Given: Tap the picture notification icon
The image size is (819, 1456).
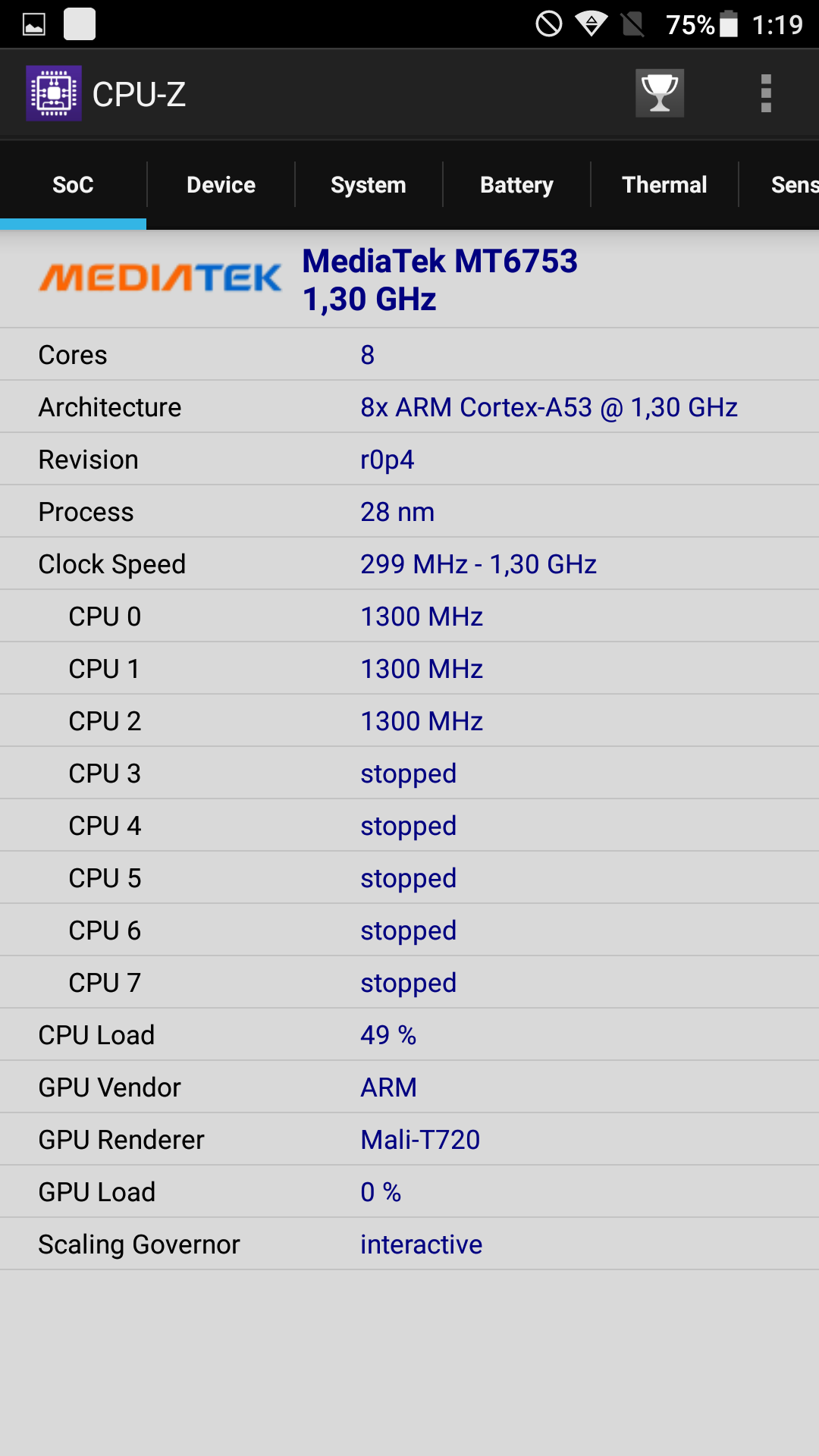Looking at the screenshot, I should tap(34, 24).
